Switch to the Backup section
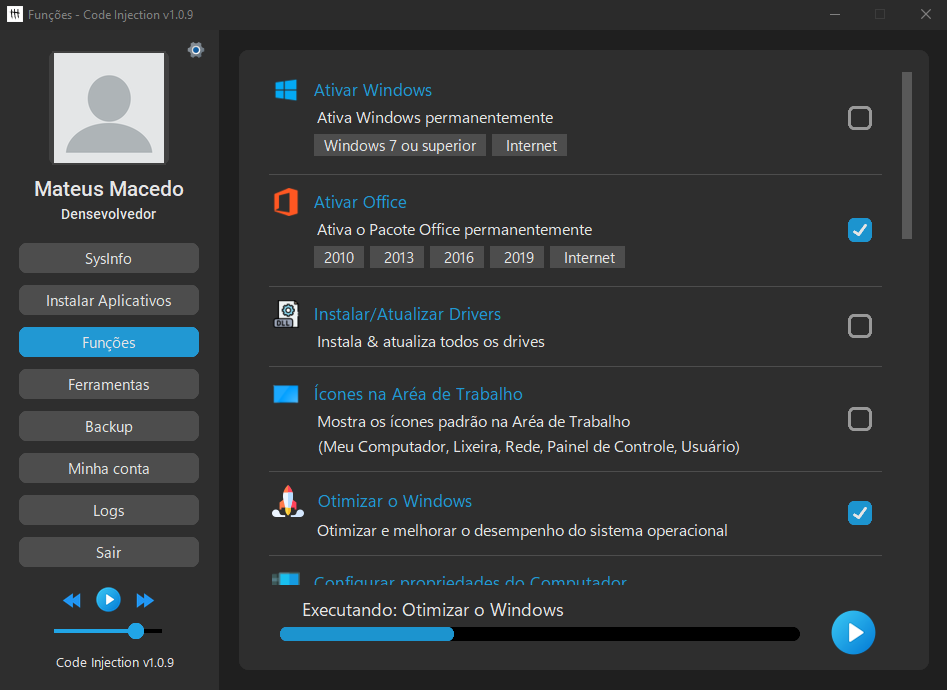This screenshot has width=947, height=690. (109, 427)
